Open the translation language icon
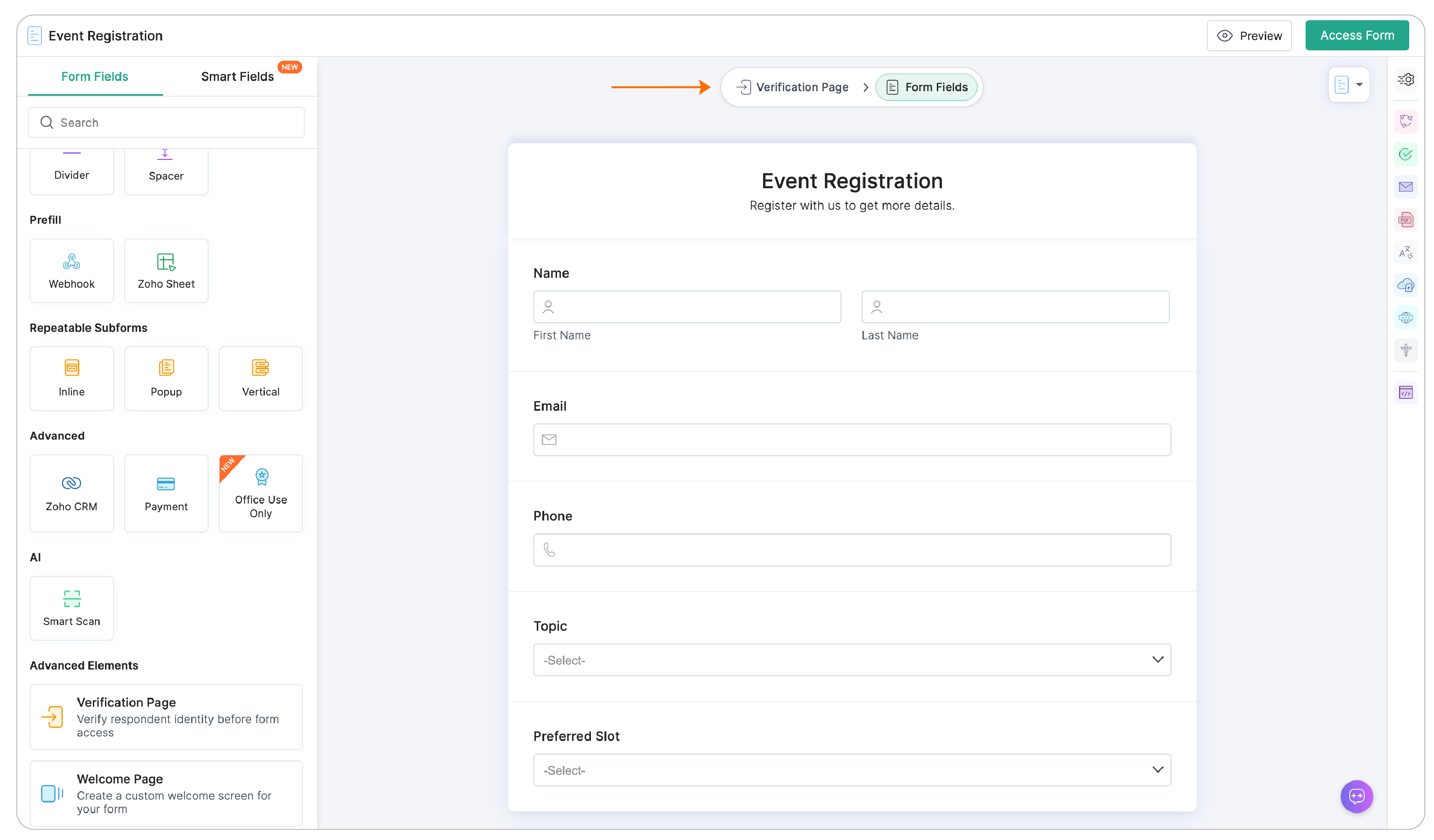The width and height of the screenshot is (1434, 840). pos(1406,252)
